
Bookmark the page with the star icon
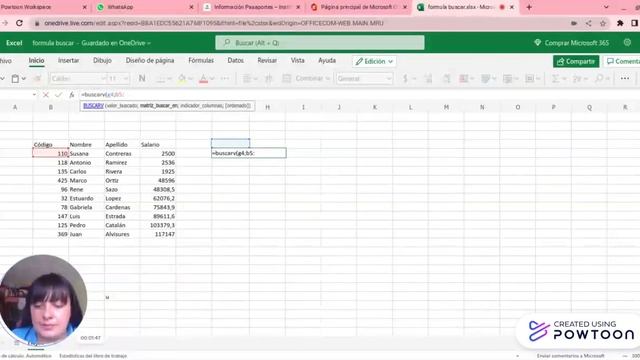point(602,23)
